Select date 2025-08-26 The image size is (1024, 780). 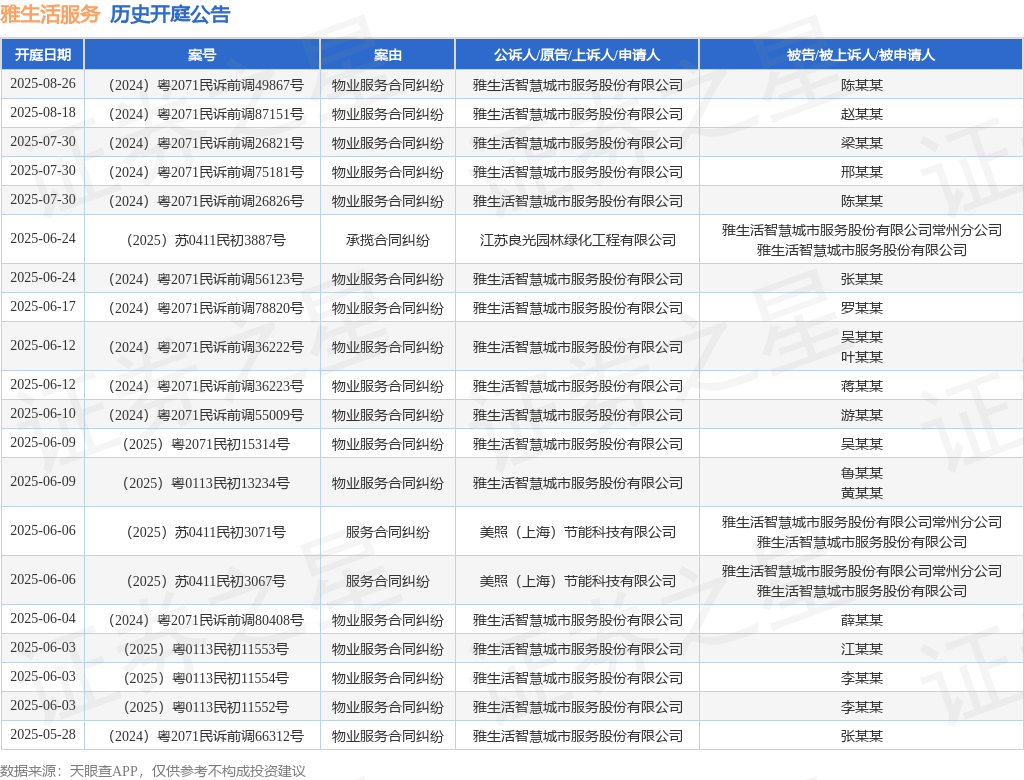pyautogui.click(x=42, y=84)
